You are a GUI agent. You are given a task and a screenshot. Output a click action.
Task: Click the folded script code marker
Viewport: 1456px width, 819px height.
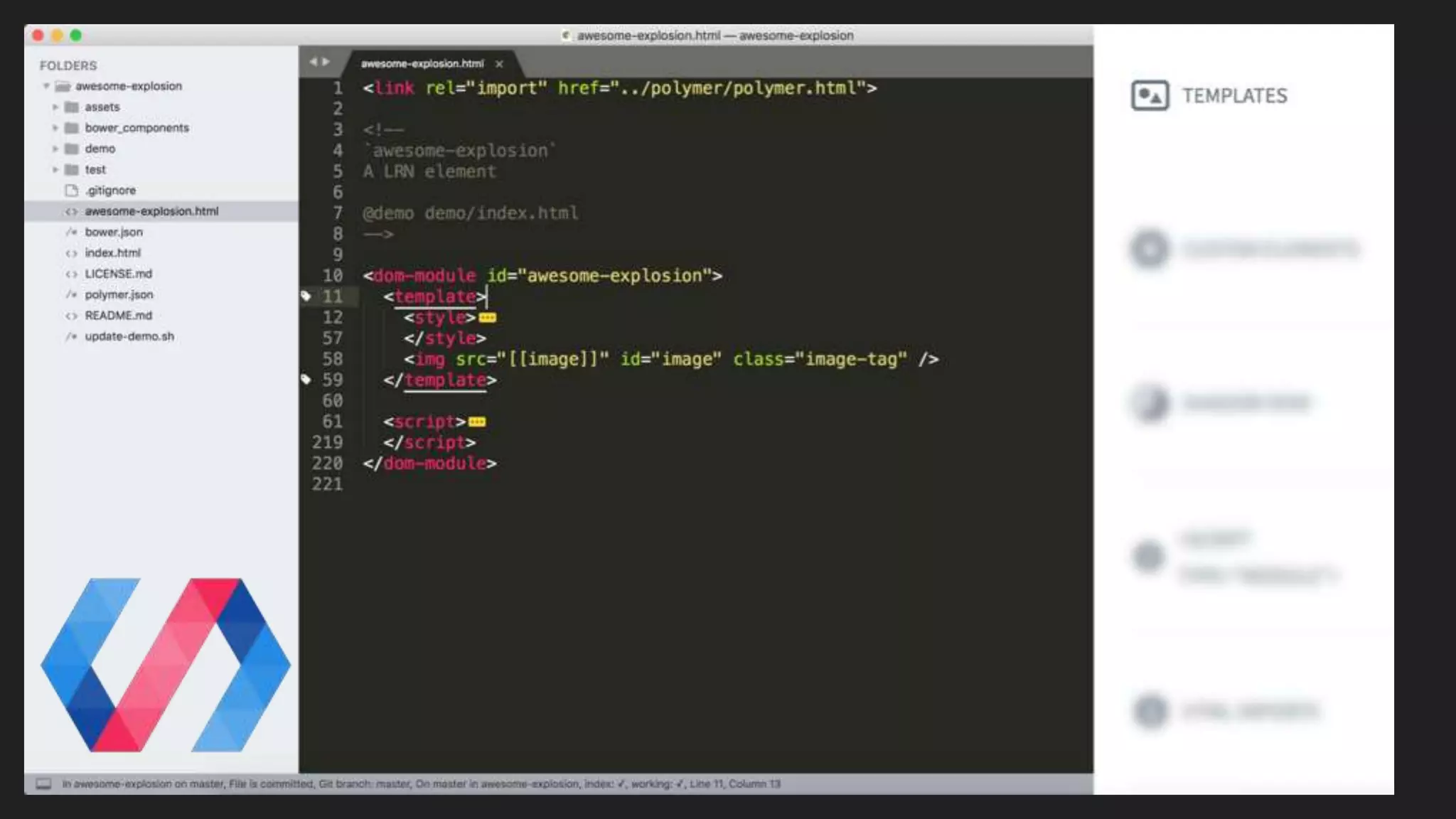point(477,422)
